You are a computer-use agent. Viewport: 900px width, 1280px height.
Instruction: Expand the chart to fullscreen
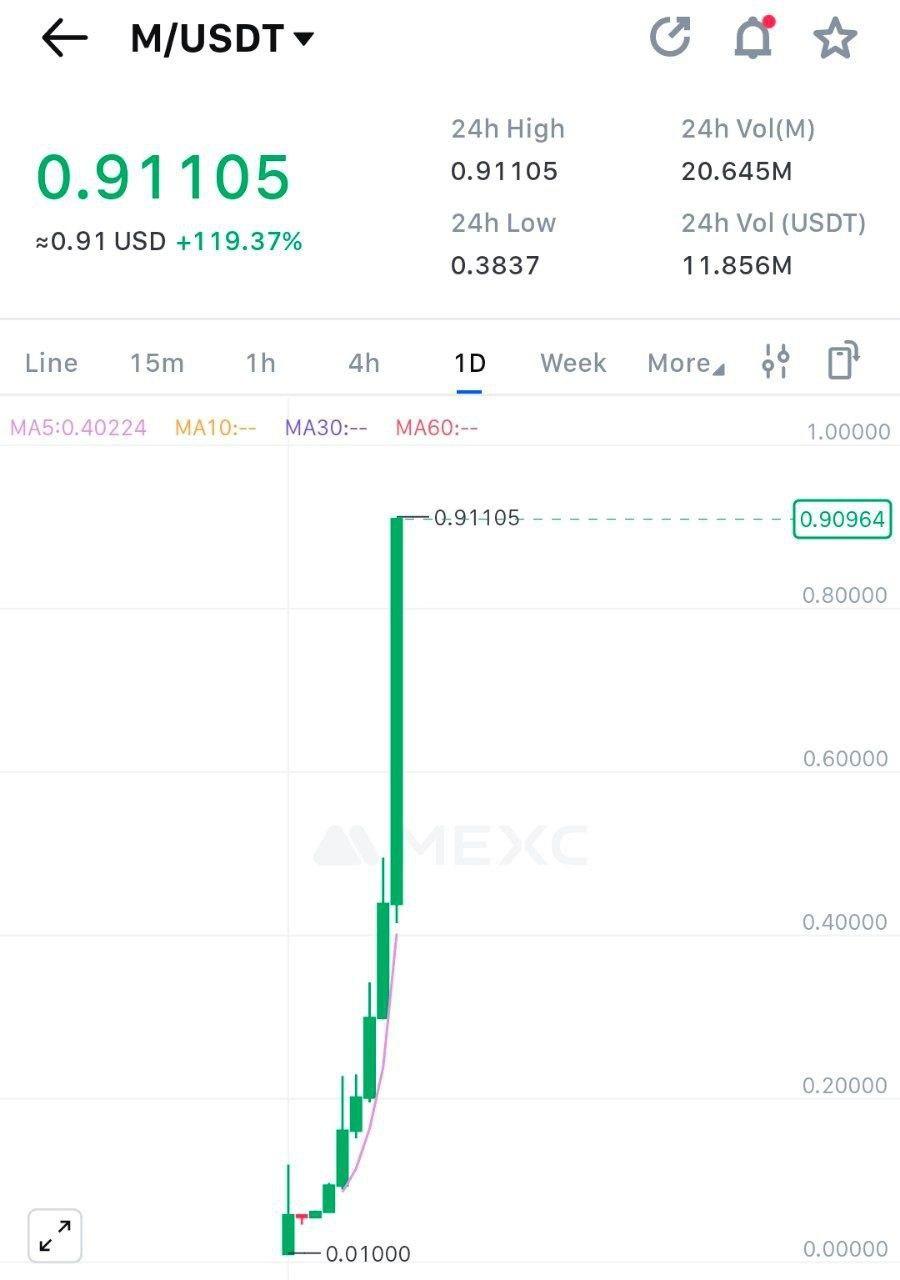coord(55,1236)
